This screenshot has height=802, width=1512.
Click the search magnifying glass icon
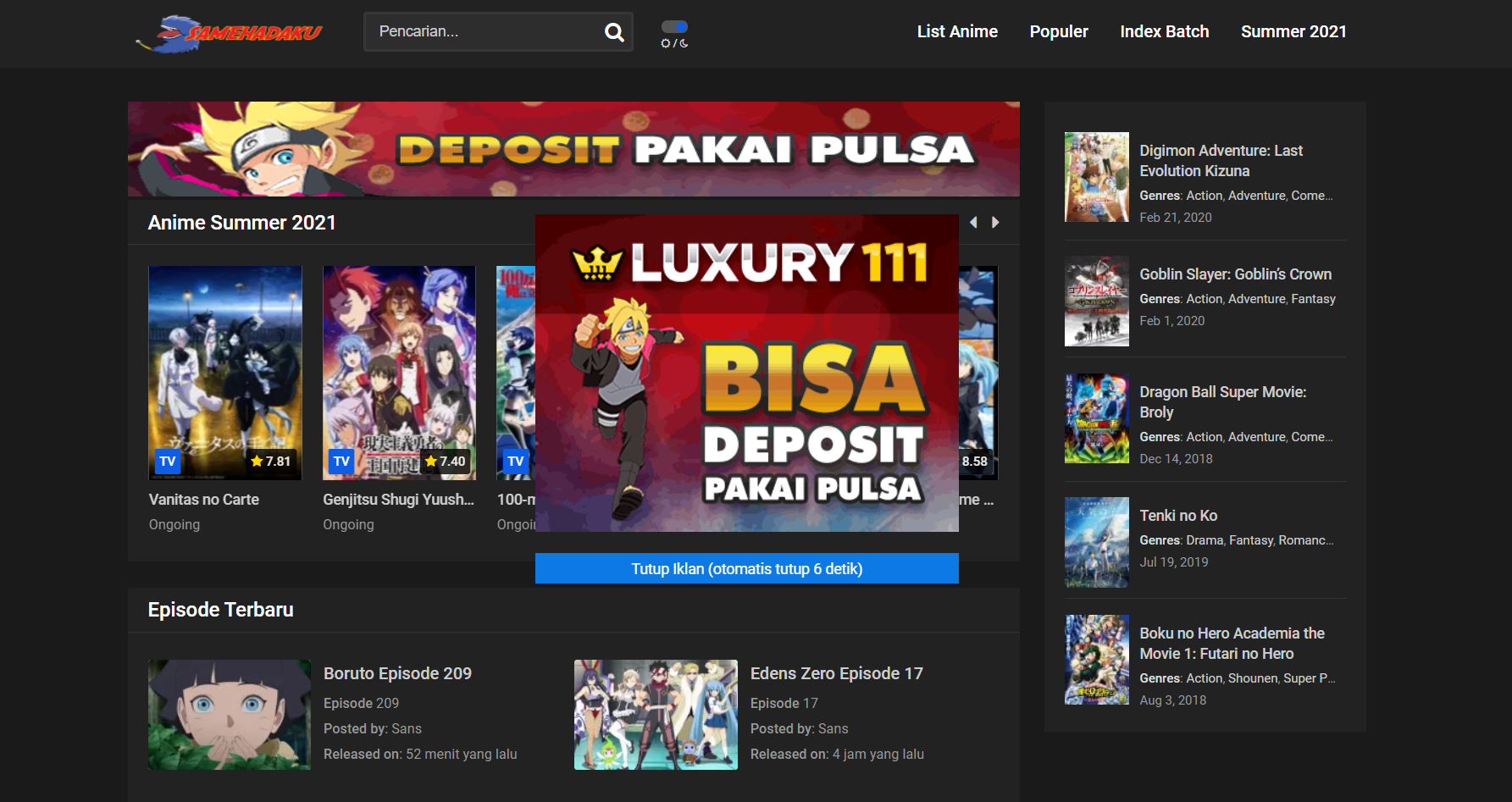click(613, 31)
